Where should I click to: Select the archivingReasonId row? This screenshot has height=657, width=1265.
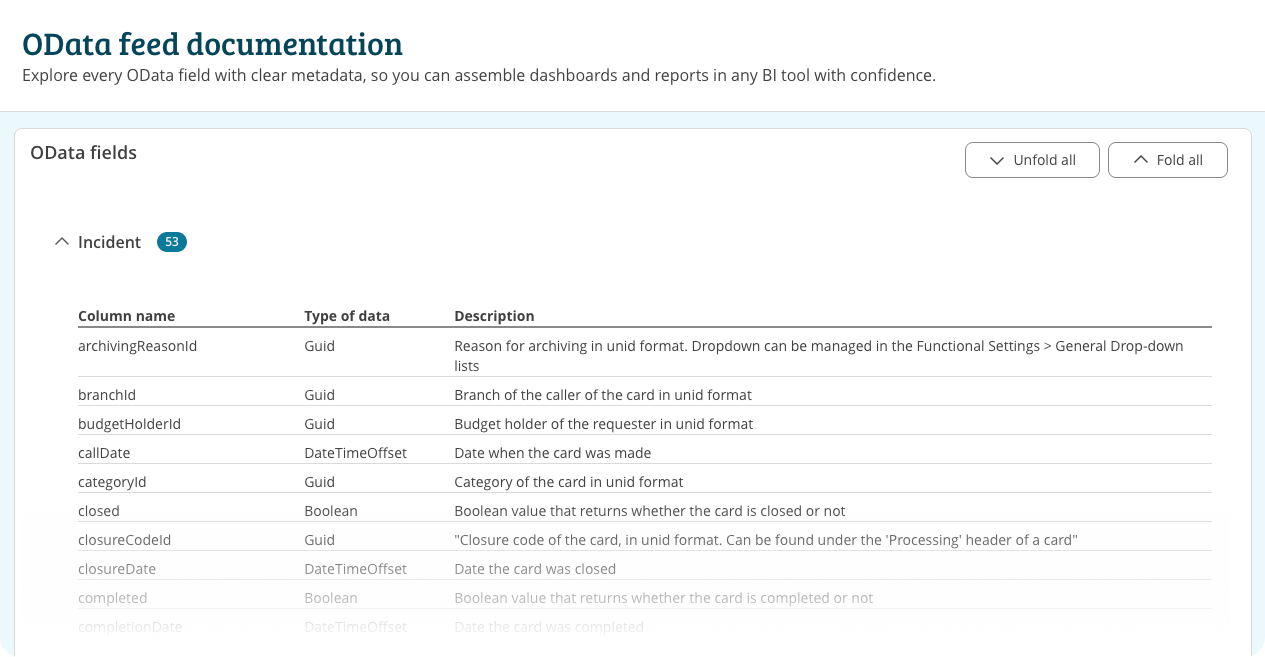(x=137, y=345)
